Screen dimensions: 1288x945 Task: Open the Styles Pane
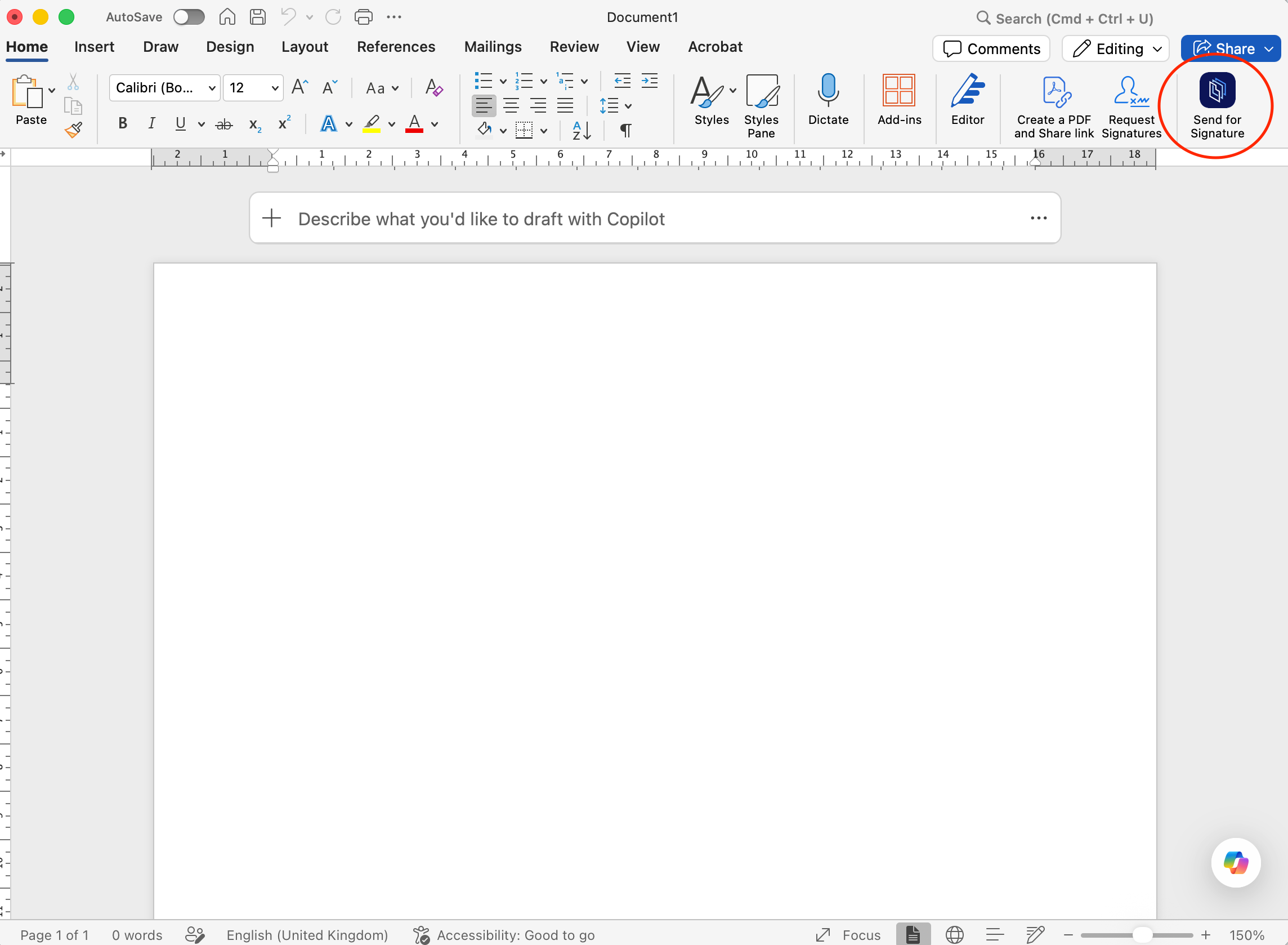pos(762,106)
